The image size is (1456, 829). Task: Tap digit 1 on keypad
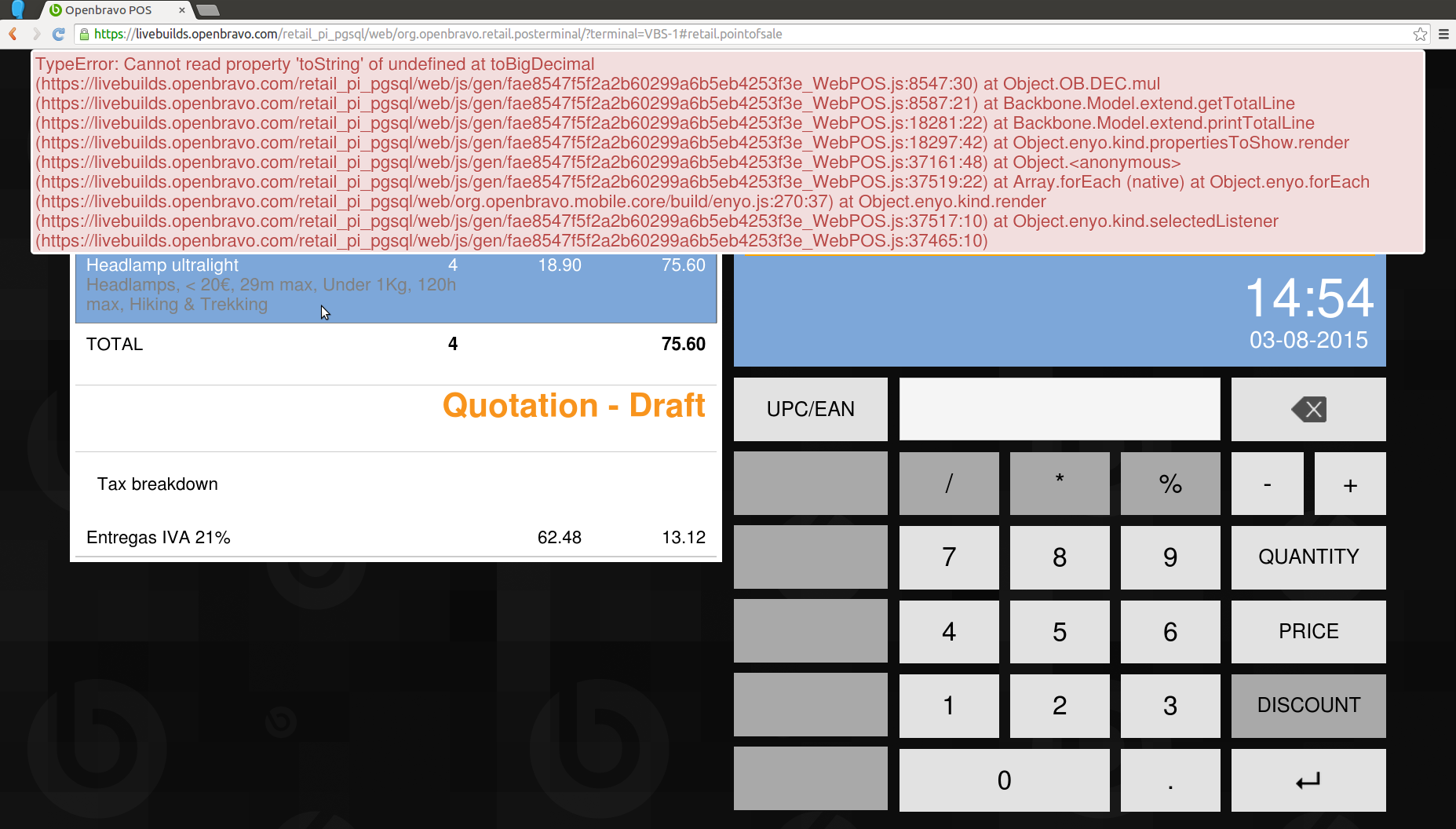[949, 706]
